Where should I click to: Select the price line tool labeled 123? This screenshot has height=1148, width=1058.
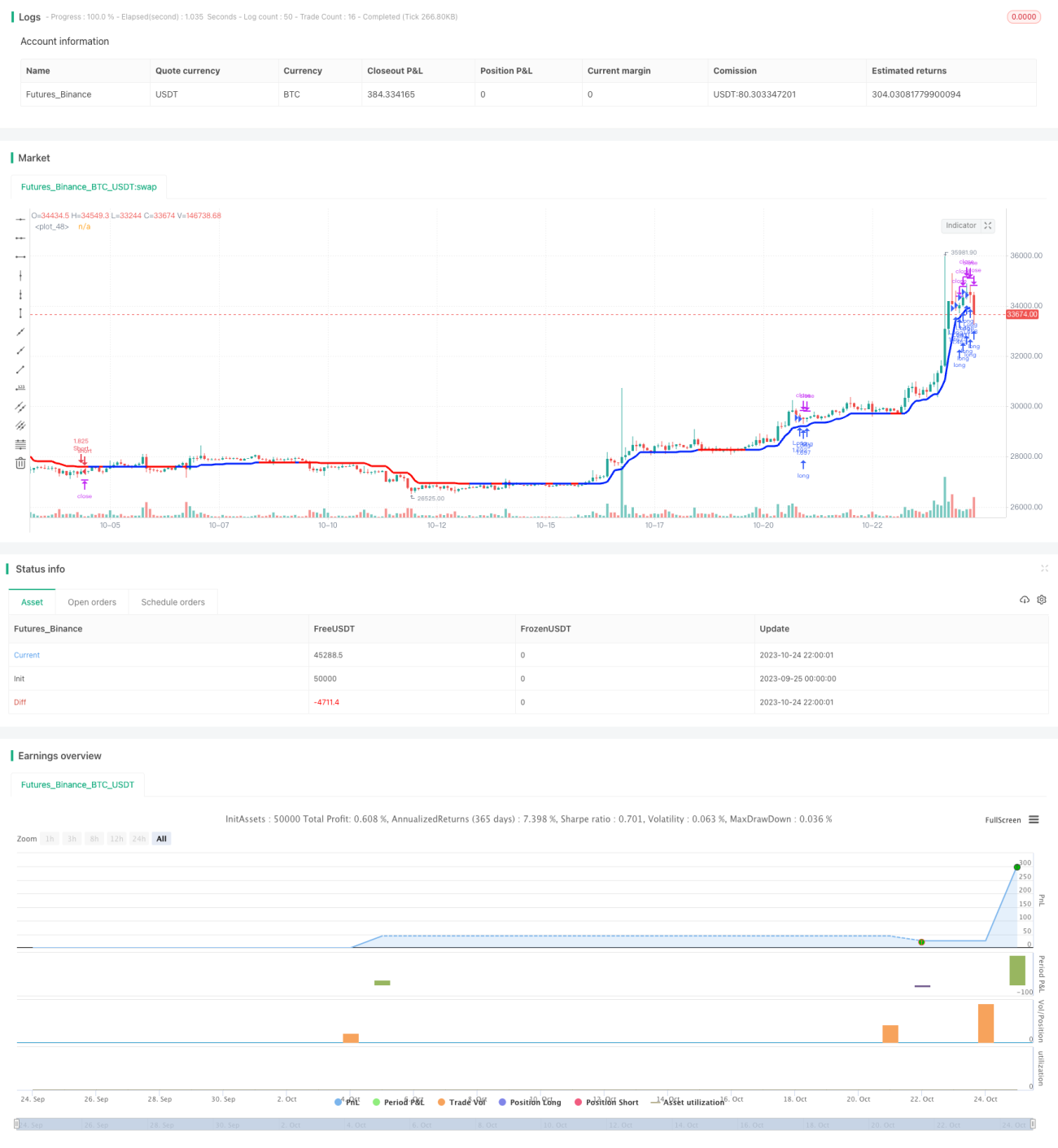[x=20, y=388]
